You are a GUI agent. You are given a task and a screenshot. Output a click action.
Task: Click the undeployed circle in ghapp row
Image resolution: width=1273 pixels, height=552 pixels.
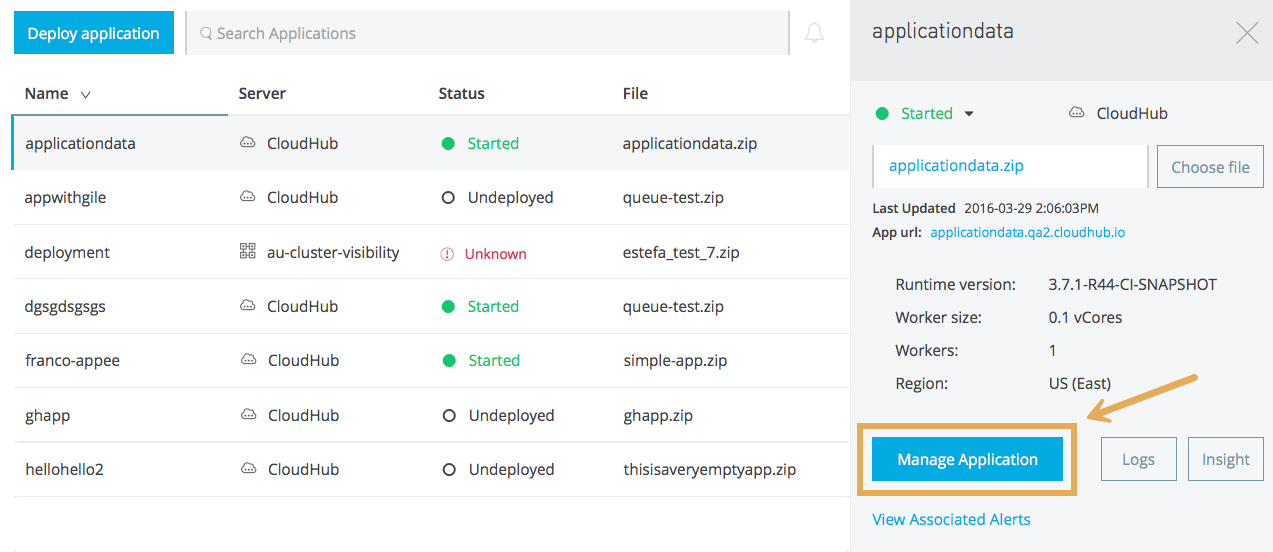click(448, 415)
